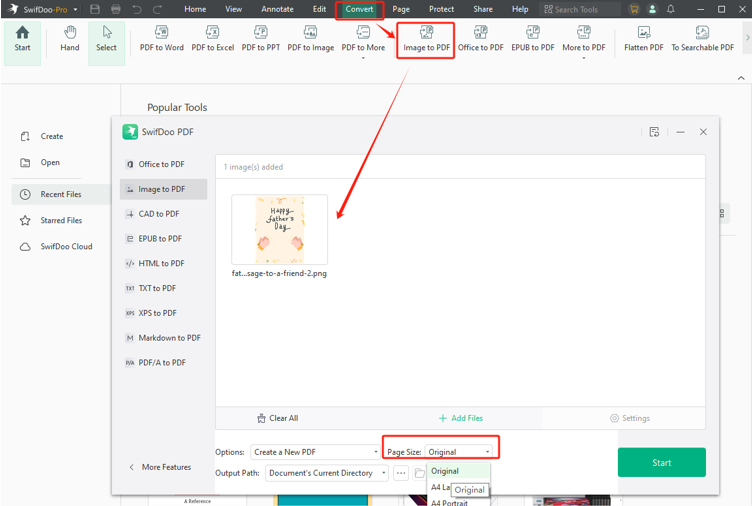Click the Flatten PDF tool

click(644, 39)
